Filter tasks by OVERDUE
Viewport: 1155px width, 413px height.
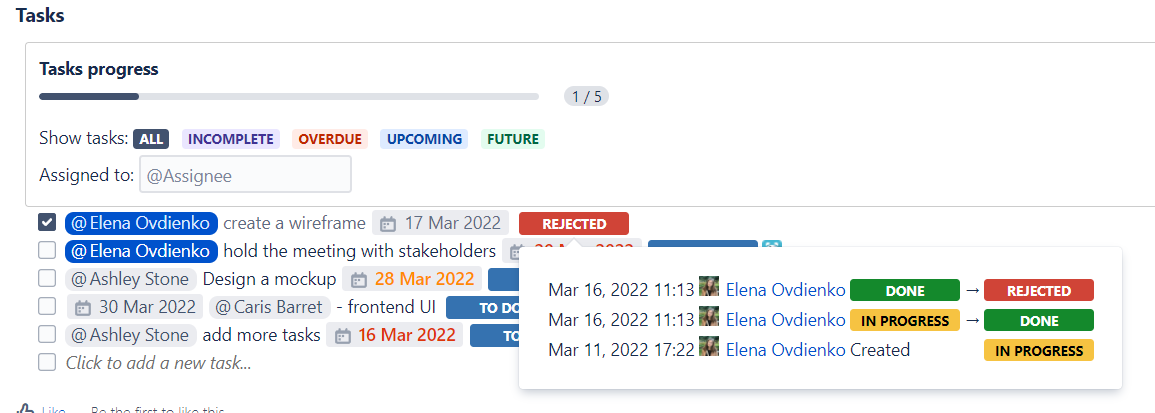[330, 139]
